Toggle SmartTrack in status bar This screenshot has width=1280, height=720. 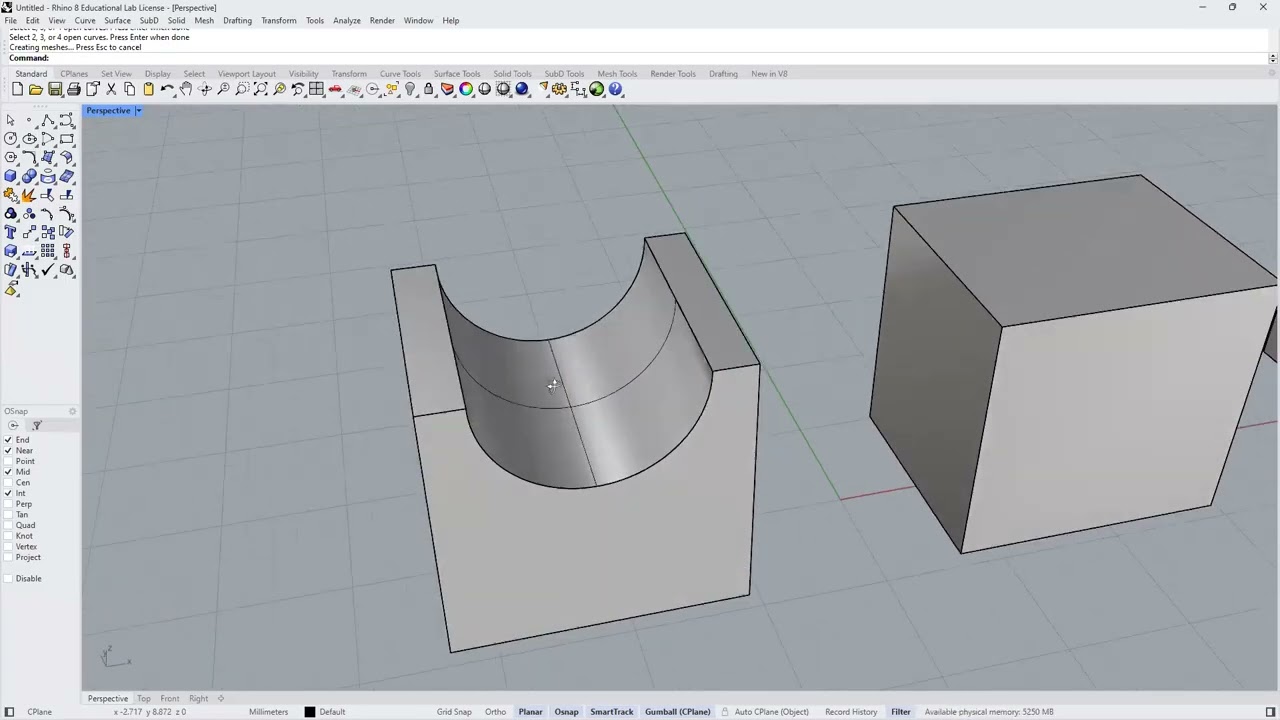(x=611, y=712)
